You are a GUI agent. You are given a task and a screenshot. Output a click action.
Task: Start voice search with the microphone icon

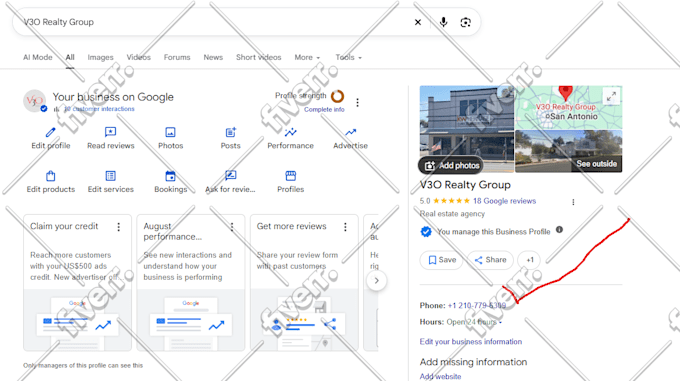(443, 22)
